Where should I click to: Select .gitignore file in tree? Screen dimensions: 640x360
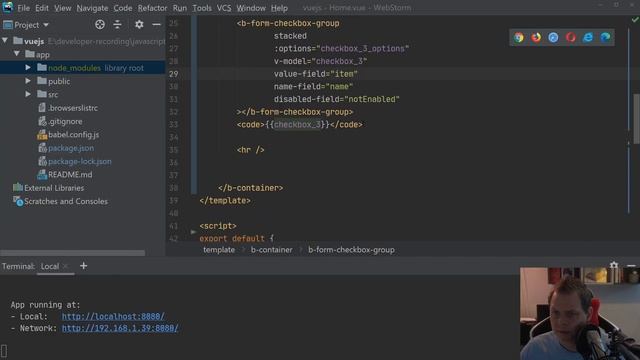click(x=65, y=121)
